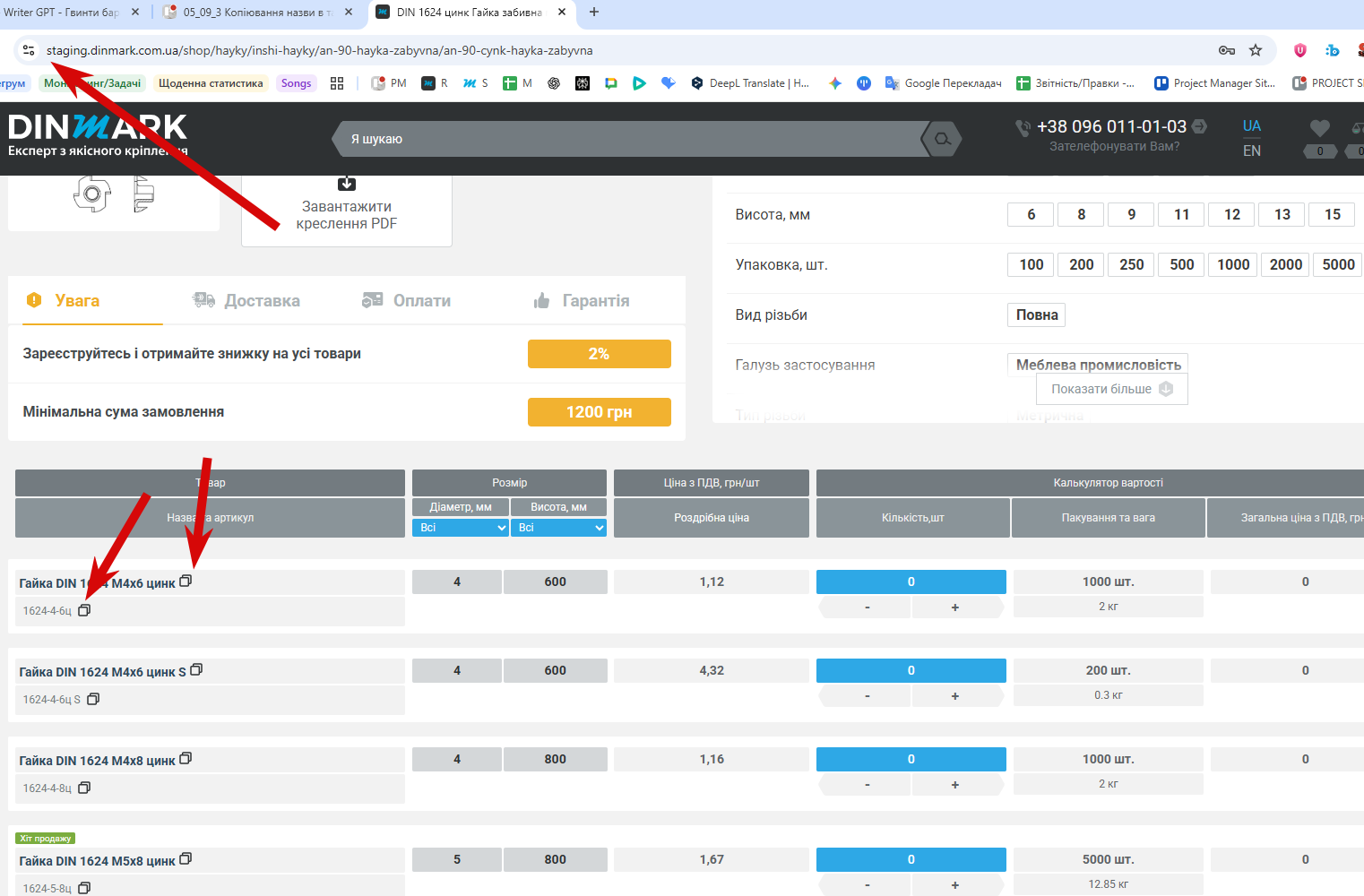Viewport: 1364px width, 896px height.
Task: Click the site information icon in address bar
Action: point(29,50)
